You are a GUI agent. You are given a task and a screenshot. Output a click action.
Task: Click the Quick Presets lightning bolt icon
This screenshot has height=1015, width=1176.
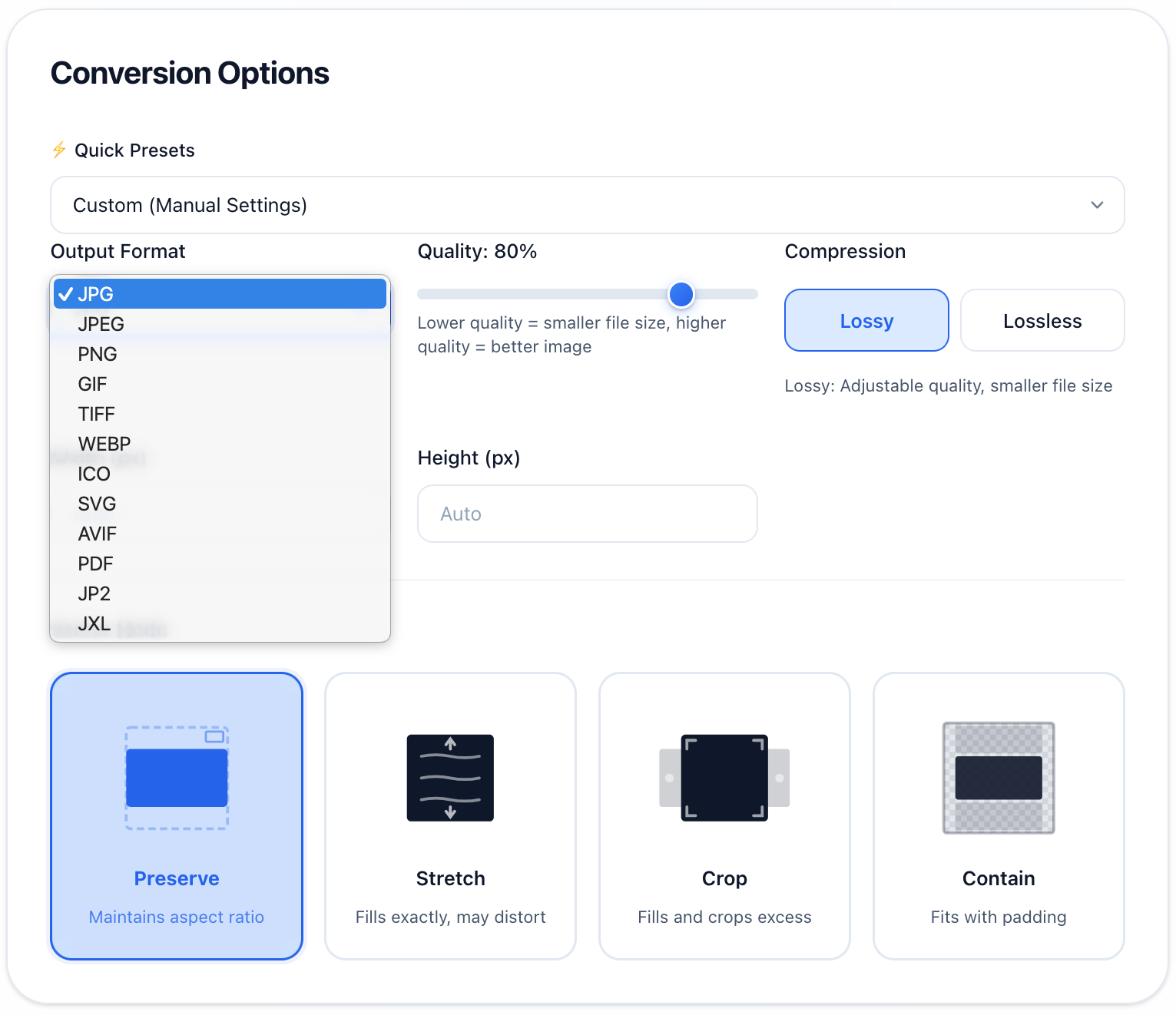pos(59,150)
